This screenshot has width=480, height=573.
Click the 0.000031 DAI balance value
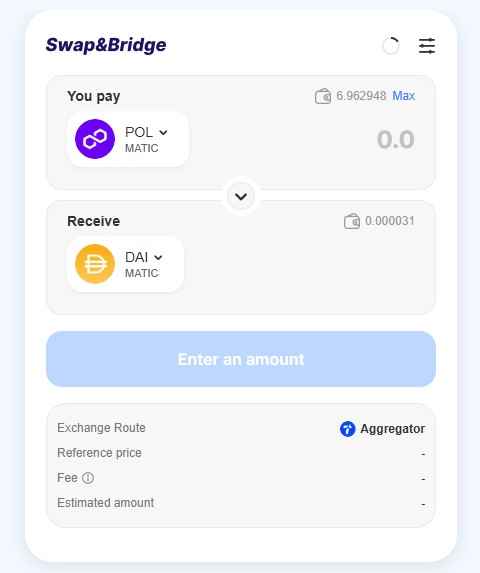point(390,221)
